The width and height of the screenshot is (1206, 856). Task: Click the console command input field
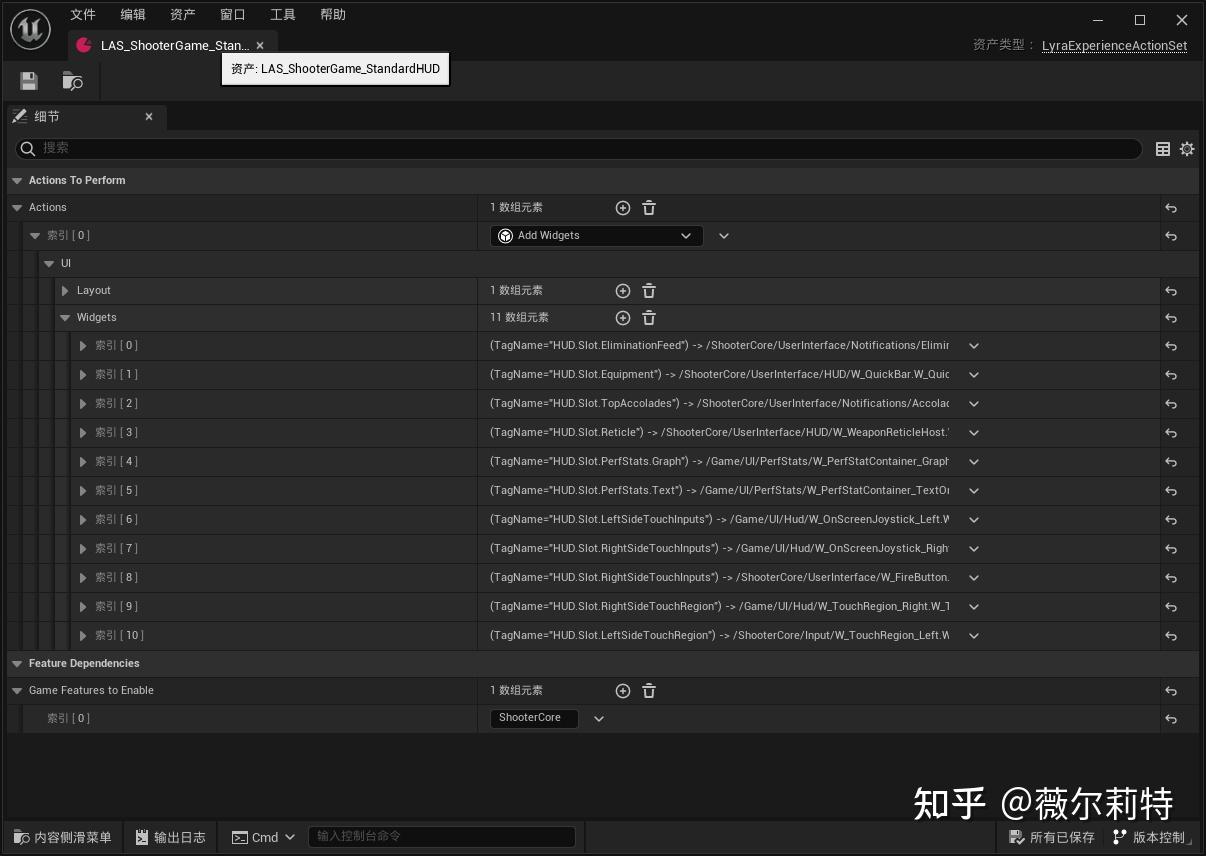tap(442, 837)
